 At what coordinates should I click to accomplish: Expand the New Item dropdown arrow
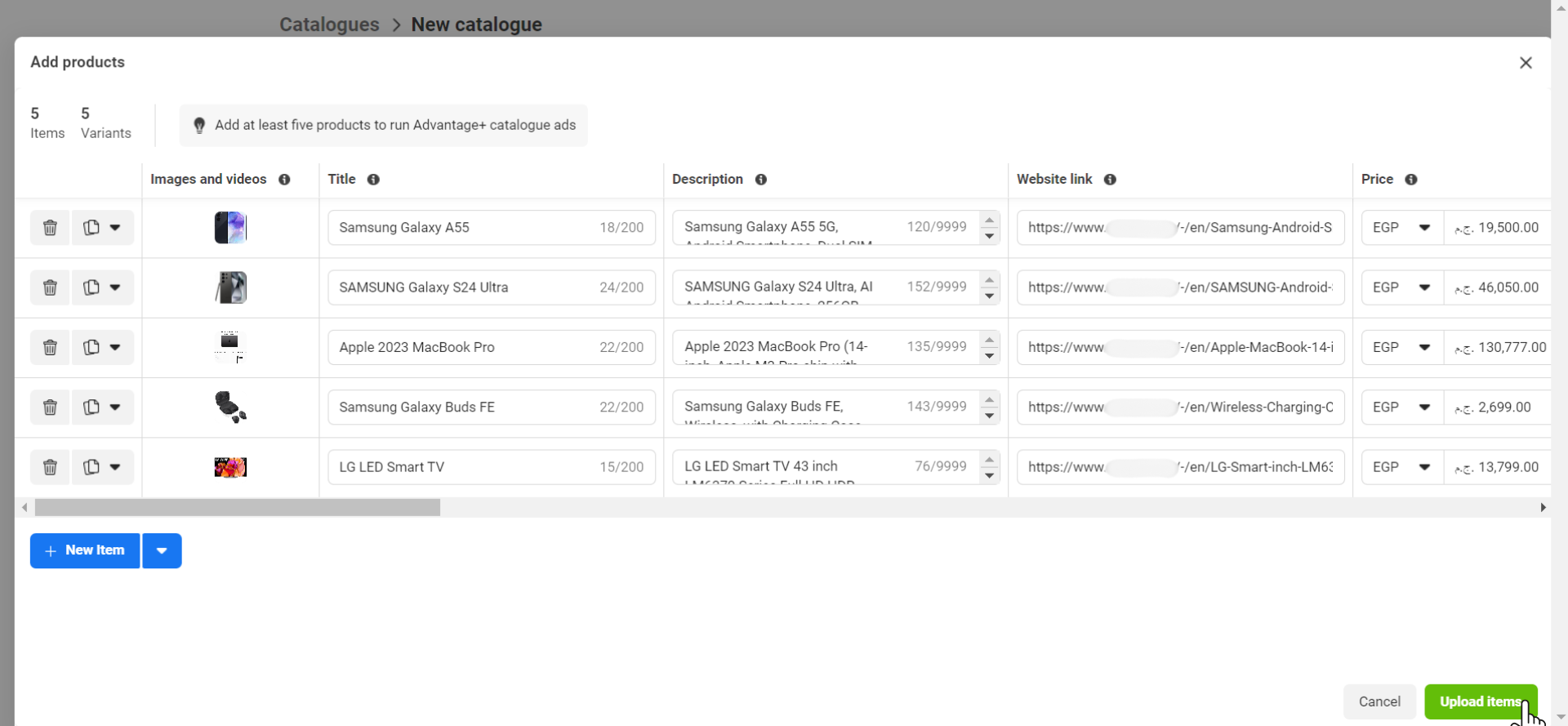tap(162, 550)
